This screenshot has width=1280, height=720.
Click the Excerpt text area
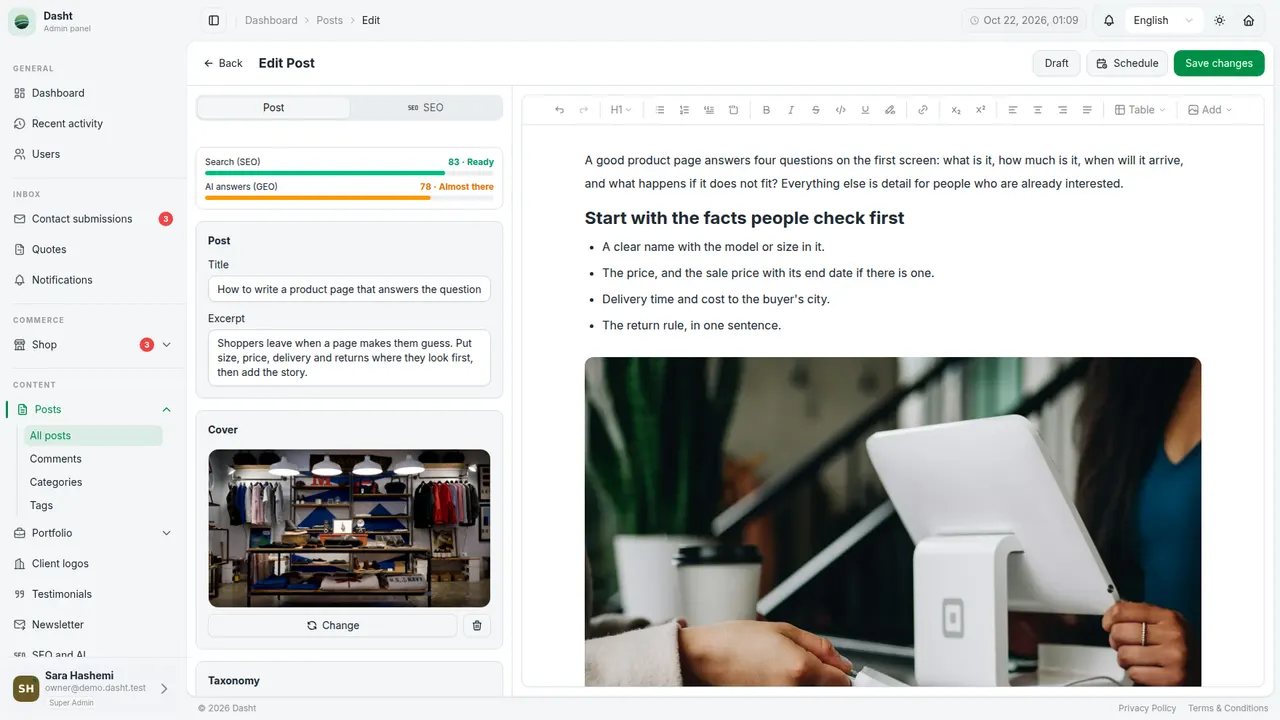coord(349,358)
